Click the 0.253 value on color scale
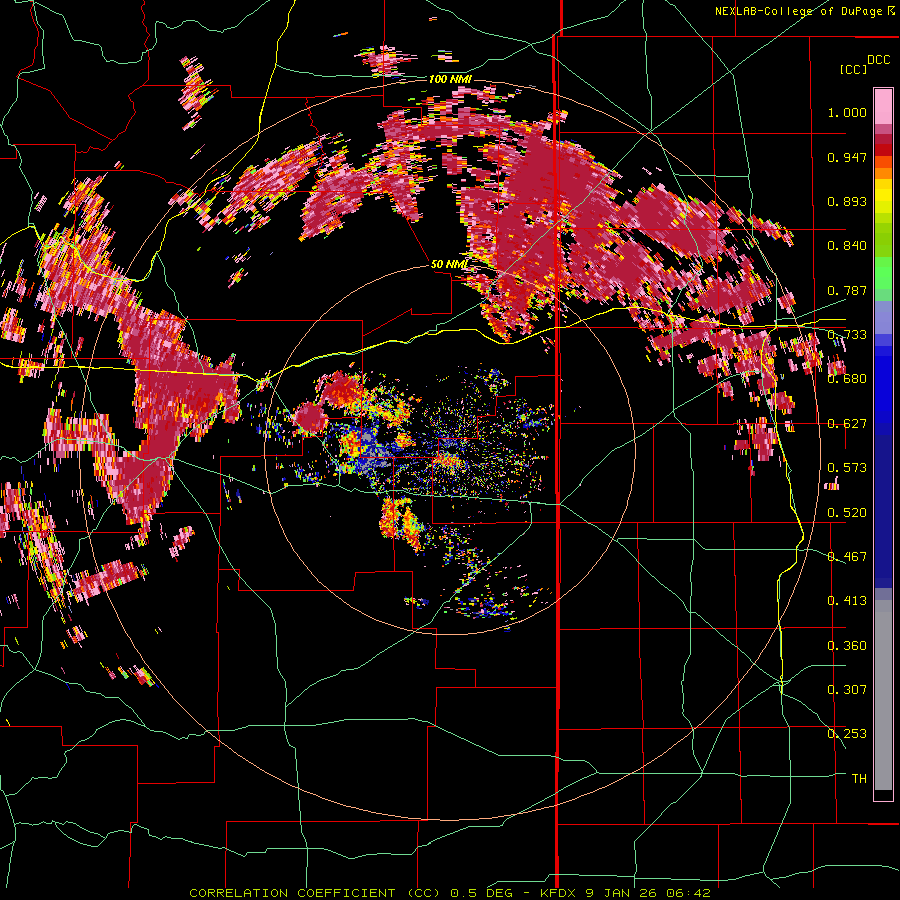 click(x=847, y=734)
